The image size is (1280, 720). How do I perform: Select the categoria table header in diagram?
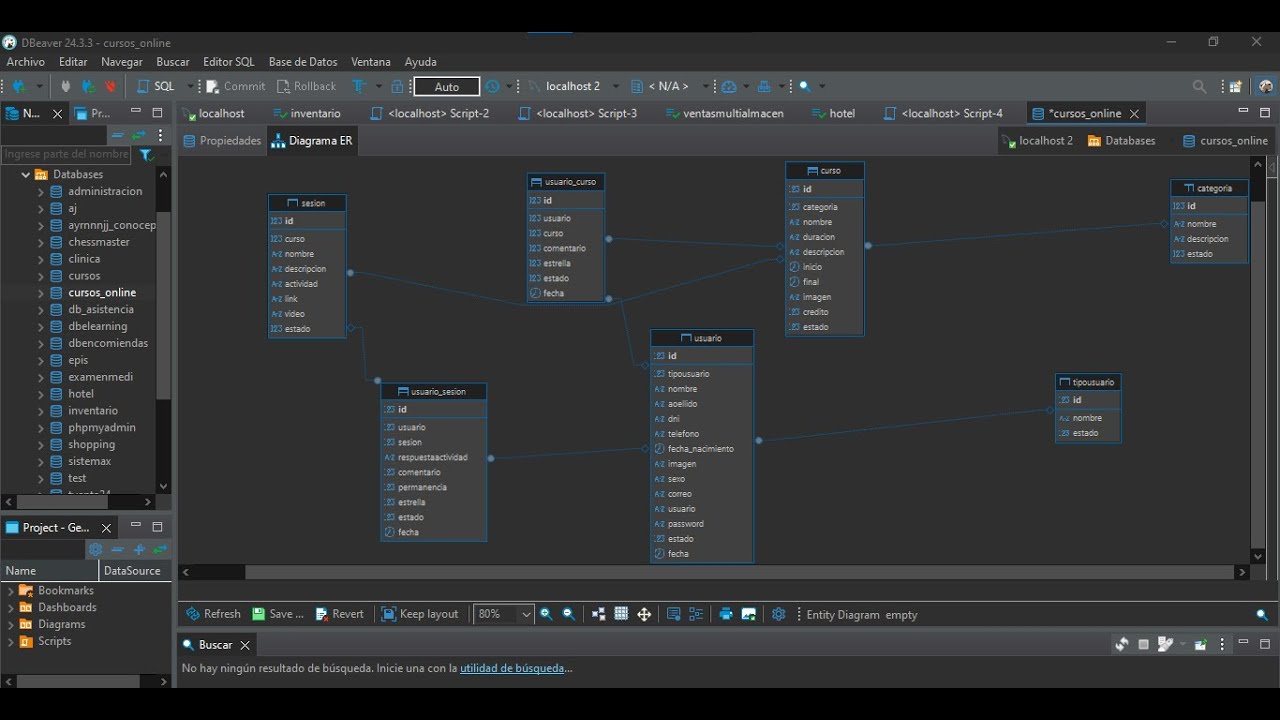pyautogui.click(x=1209, y=188)
